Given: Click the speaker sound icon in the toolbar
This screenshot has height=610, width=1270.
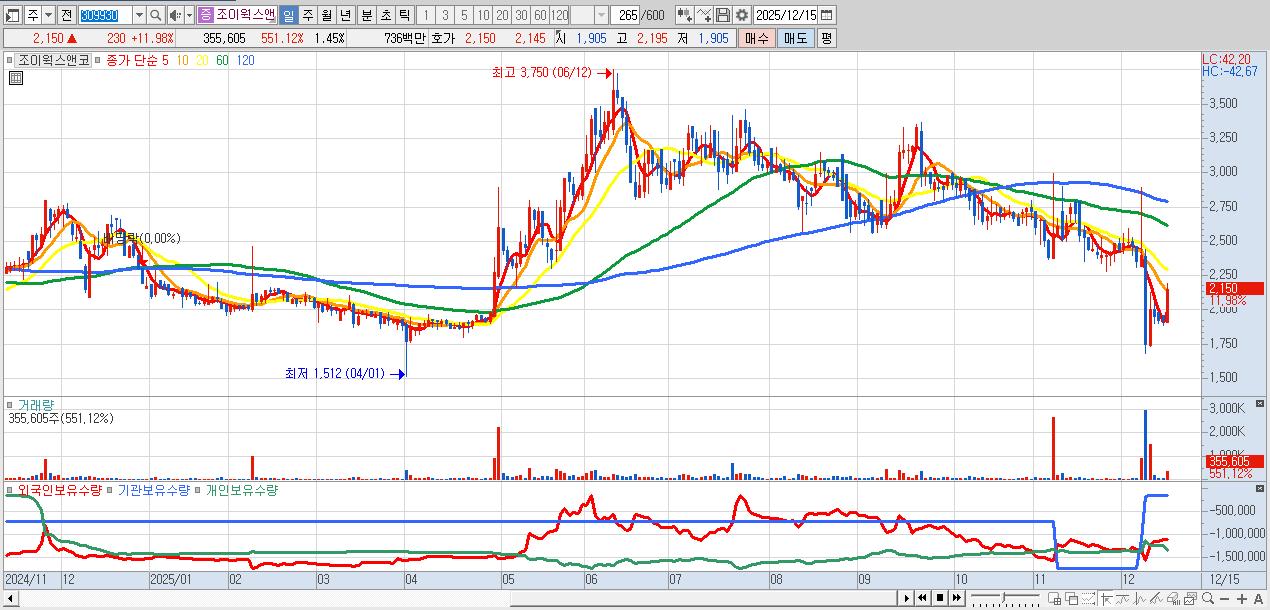Looking at the screenshot, I should point(174,15).
